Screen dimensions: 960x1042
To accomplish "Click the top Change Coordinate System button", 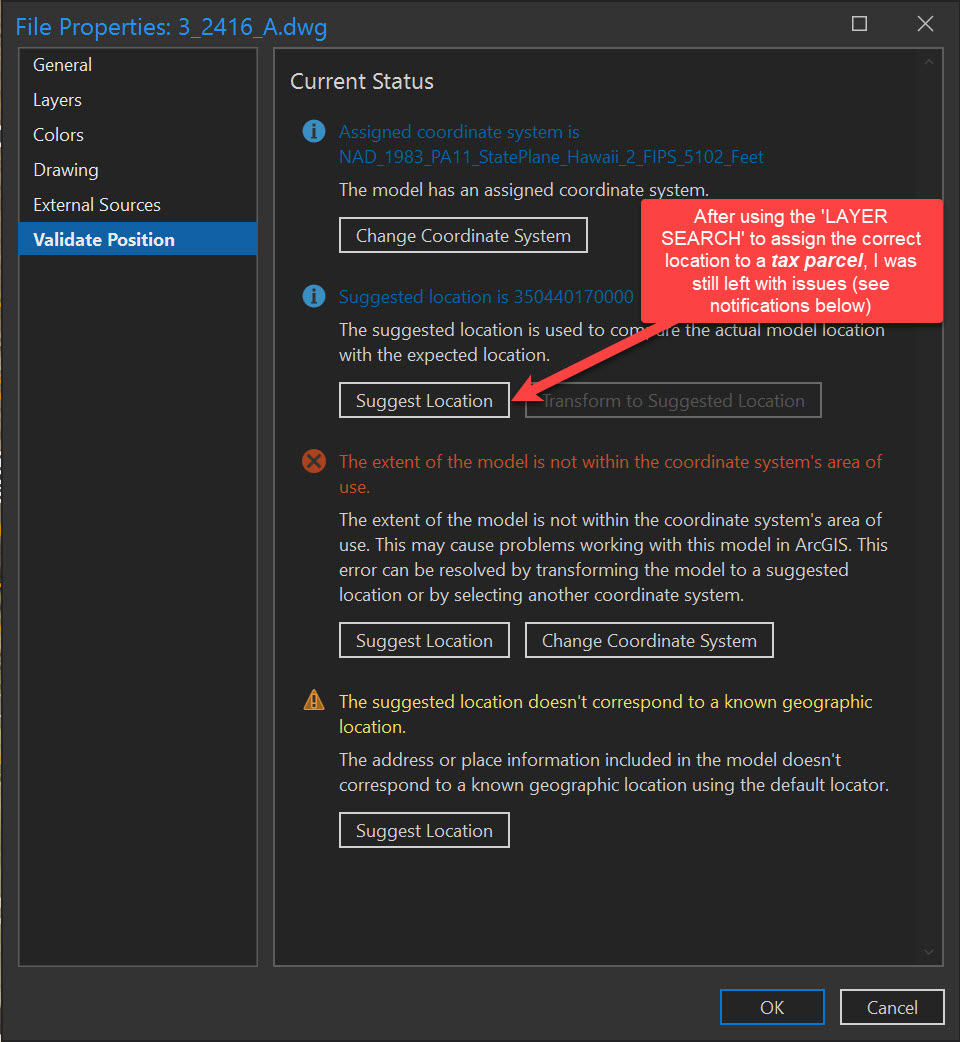I will 463,235.
